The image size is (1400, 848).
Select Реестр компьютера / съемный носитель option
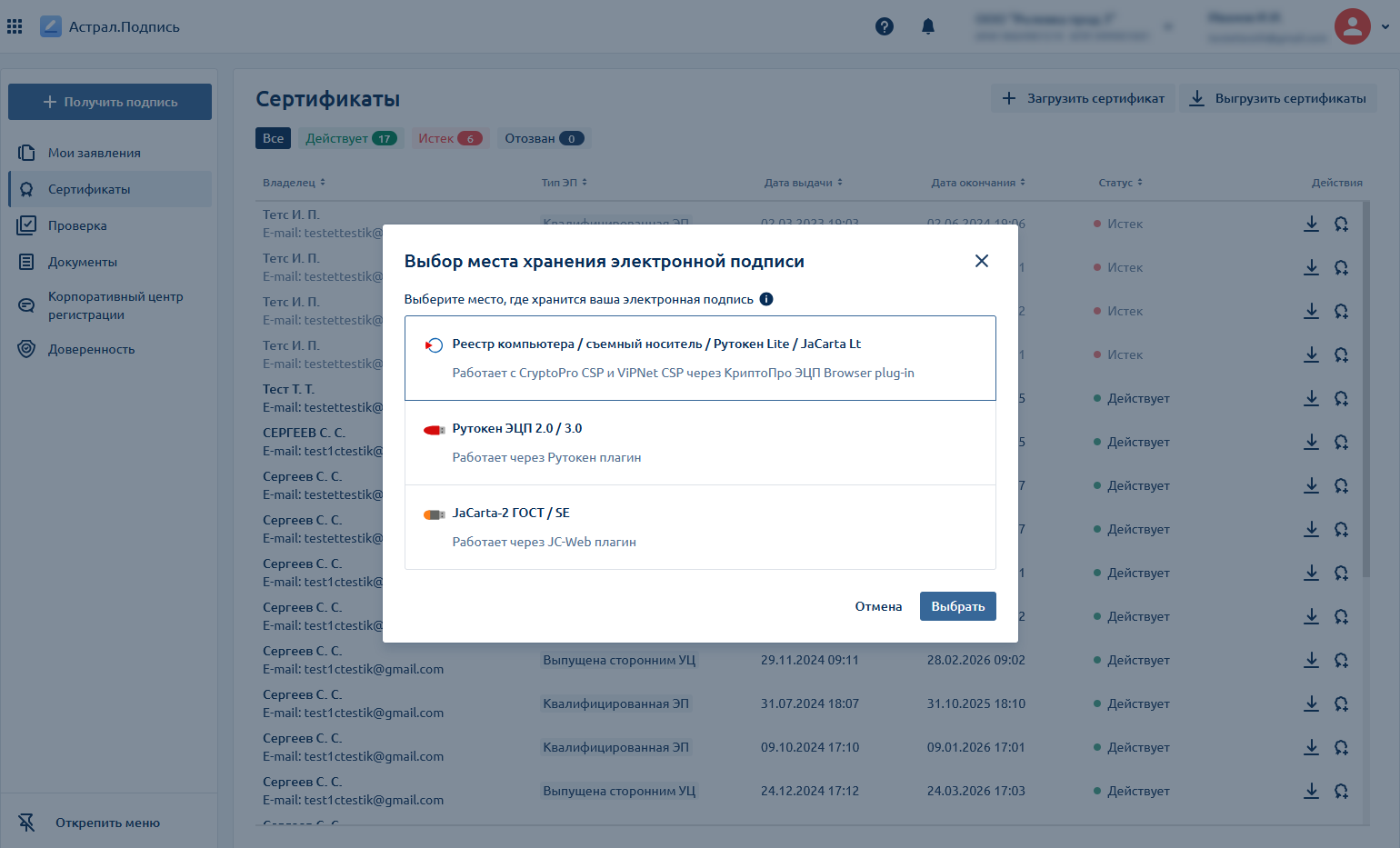tap(700, 358)
